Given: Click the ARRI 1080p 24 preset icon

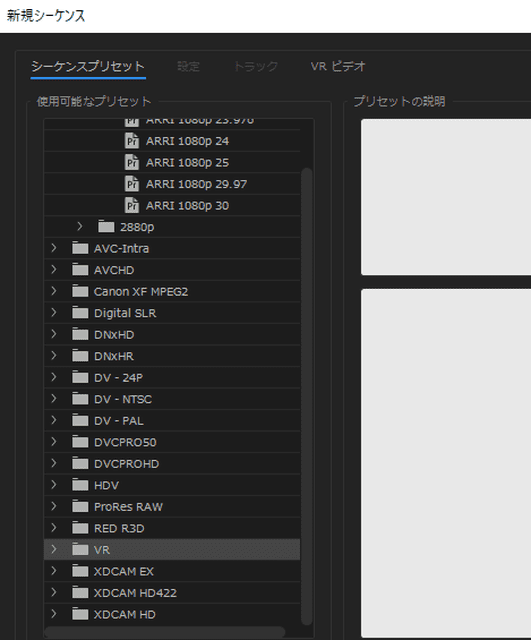Looking at the screenshot, I should point(132,141).
